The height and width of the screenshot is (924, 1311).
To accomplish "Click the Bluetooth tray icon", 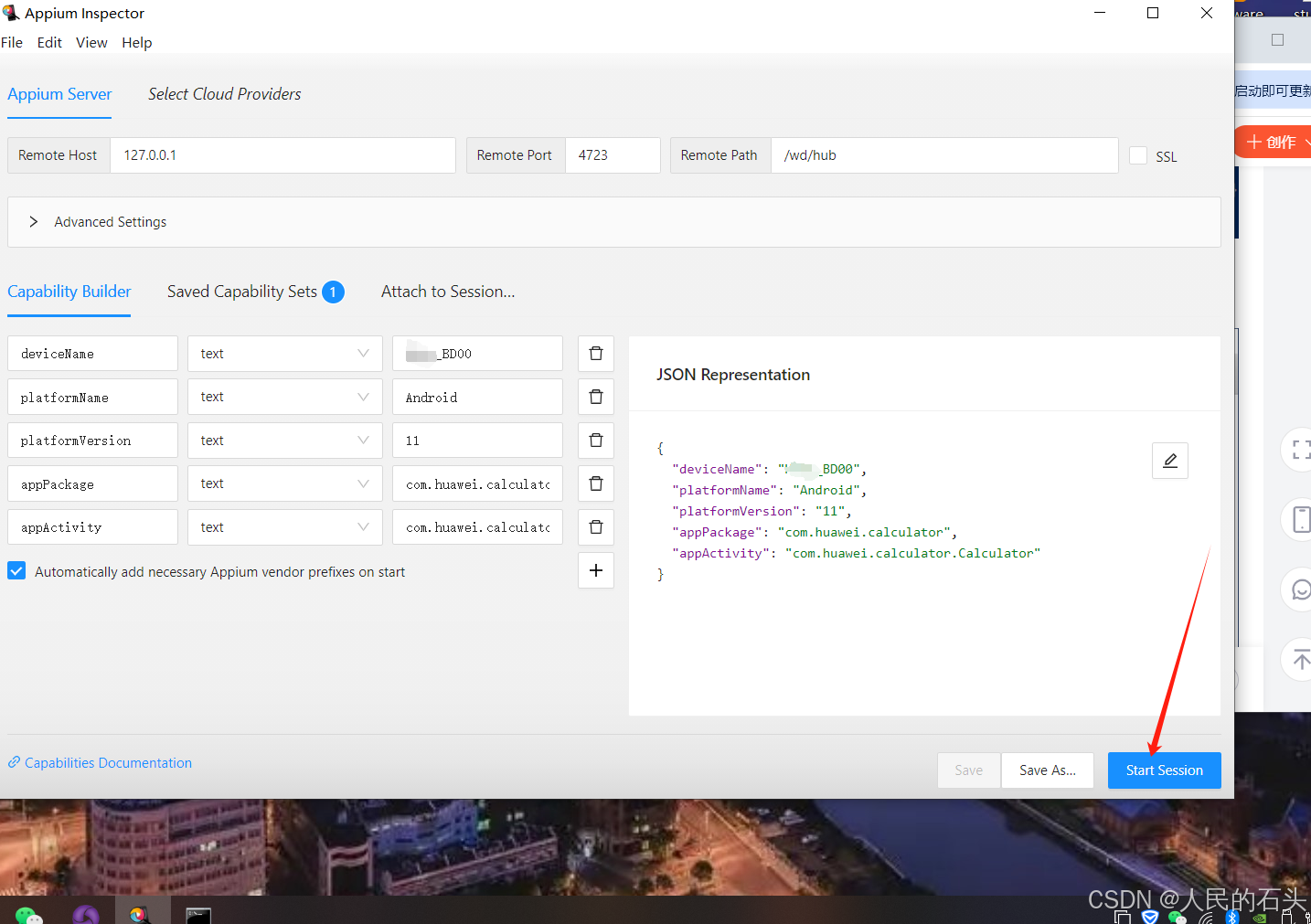I will (x=1231, y=917).
